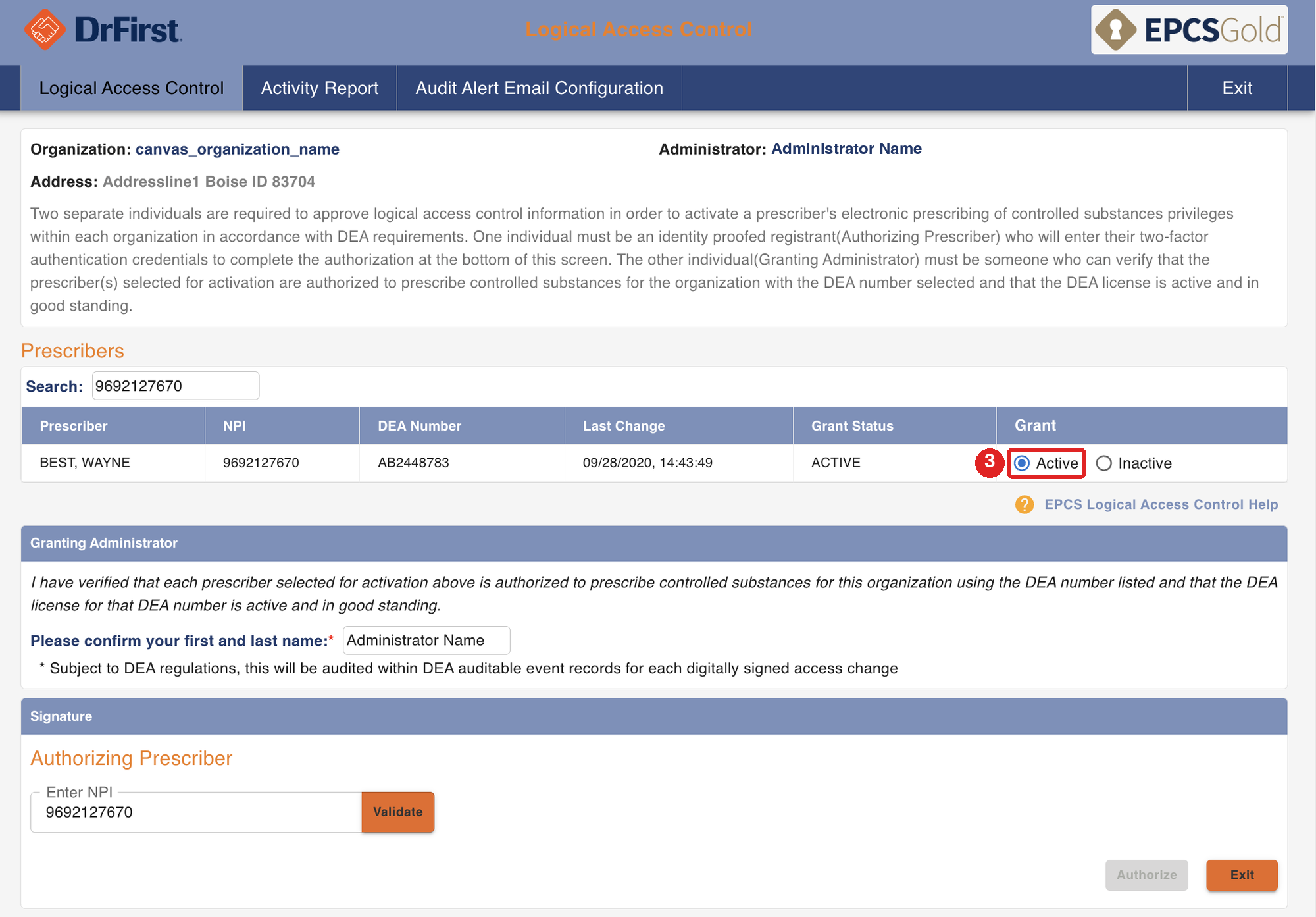This screenshot has width=1316, height=917.
Task: Select the Active grant radio button
Action: [1022, 463]
